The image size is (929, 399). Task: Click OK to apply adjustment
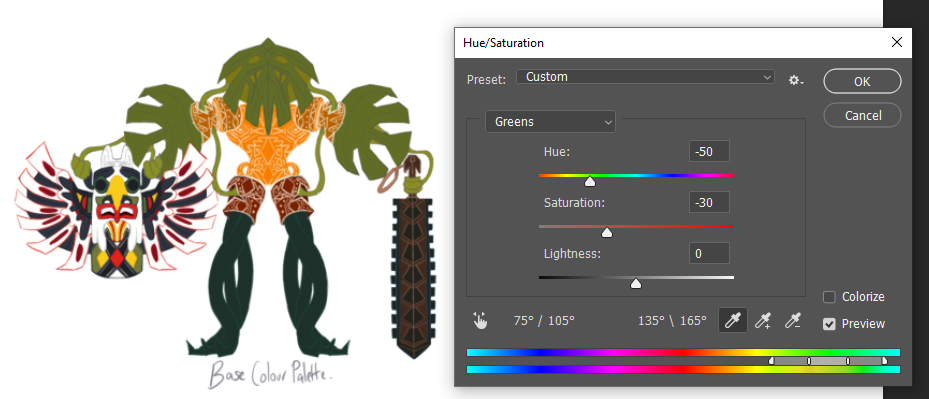862,81
